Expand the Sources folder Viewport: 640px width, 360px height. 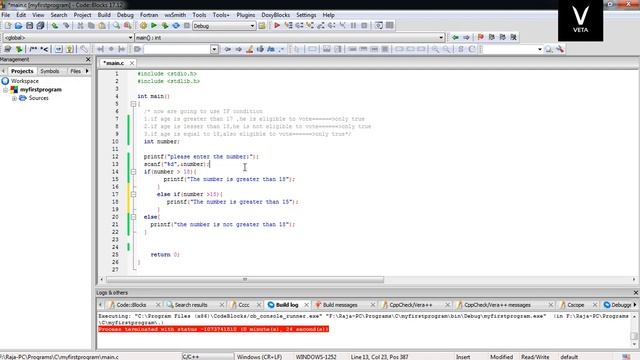[14, 98]
